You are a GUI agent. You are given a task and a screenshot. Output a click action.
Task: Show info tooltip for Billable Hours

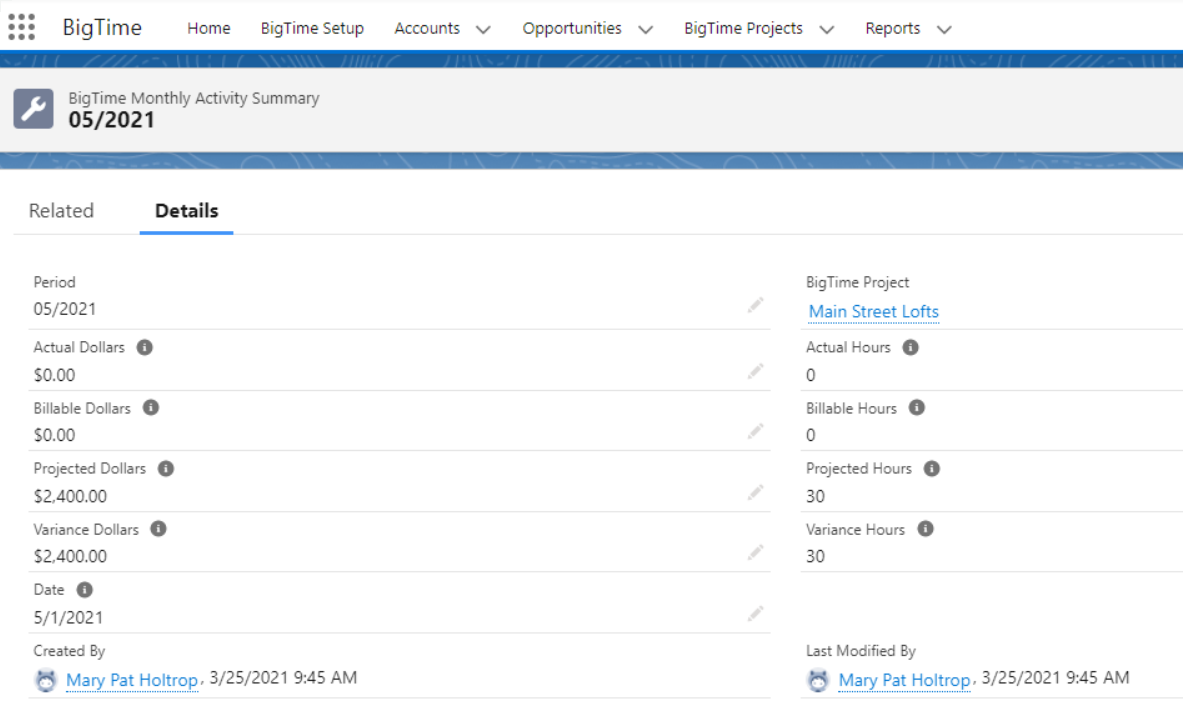pyautogui.click(x=917, y=408)
